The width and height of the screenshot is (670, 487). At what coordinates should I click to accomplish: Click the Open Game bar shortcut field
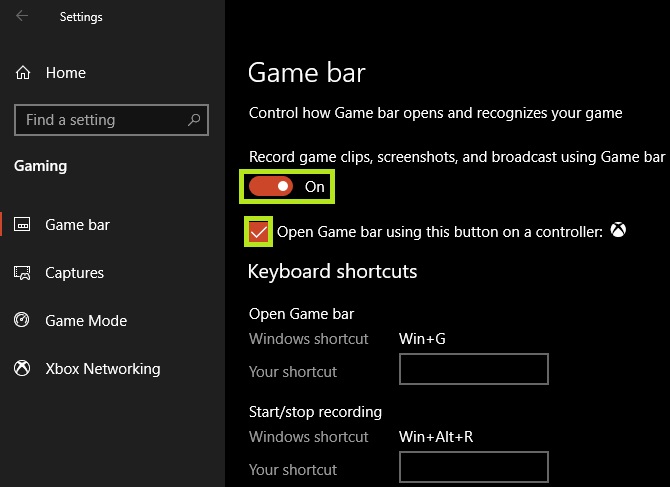click(x=473, y=369)
